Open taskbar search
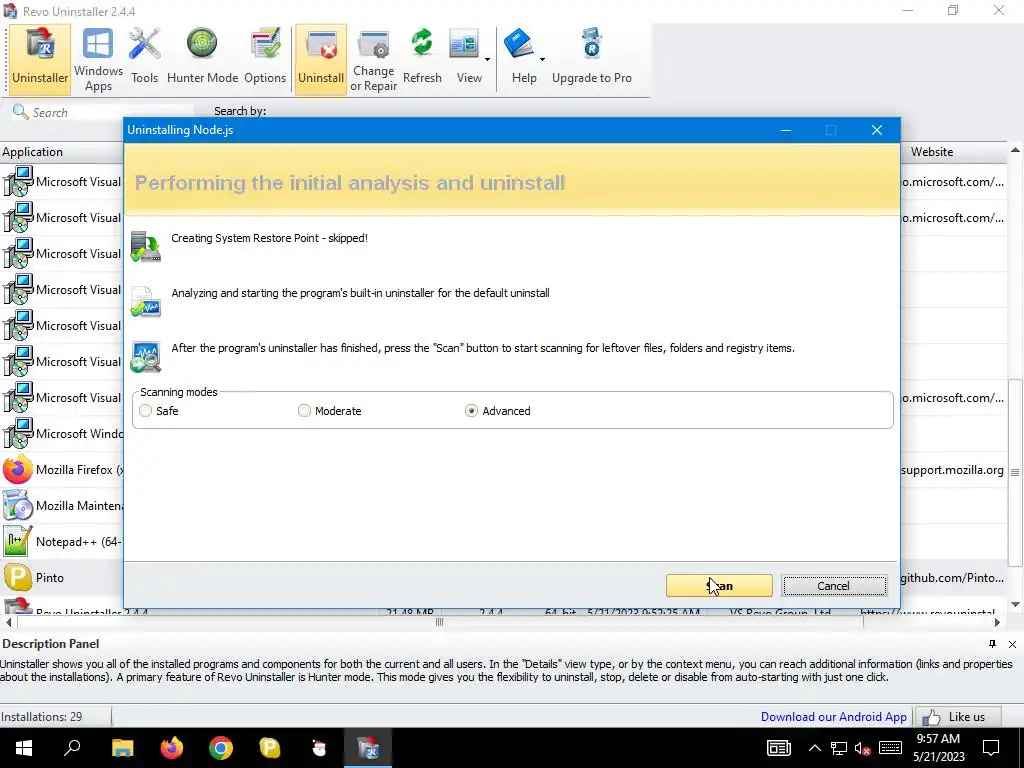This screenshot has width=1024, height=768. [72, 748]
